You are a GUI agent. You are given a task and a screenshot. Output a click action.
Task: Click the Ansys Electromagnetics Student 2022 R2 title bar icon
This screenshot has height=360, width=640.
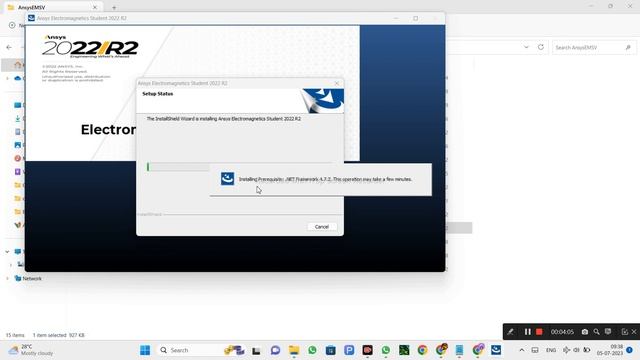point(31,18)
